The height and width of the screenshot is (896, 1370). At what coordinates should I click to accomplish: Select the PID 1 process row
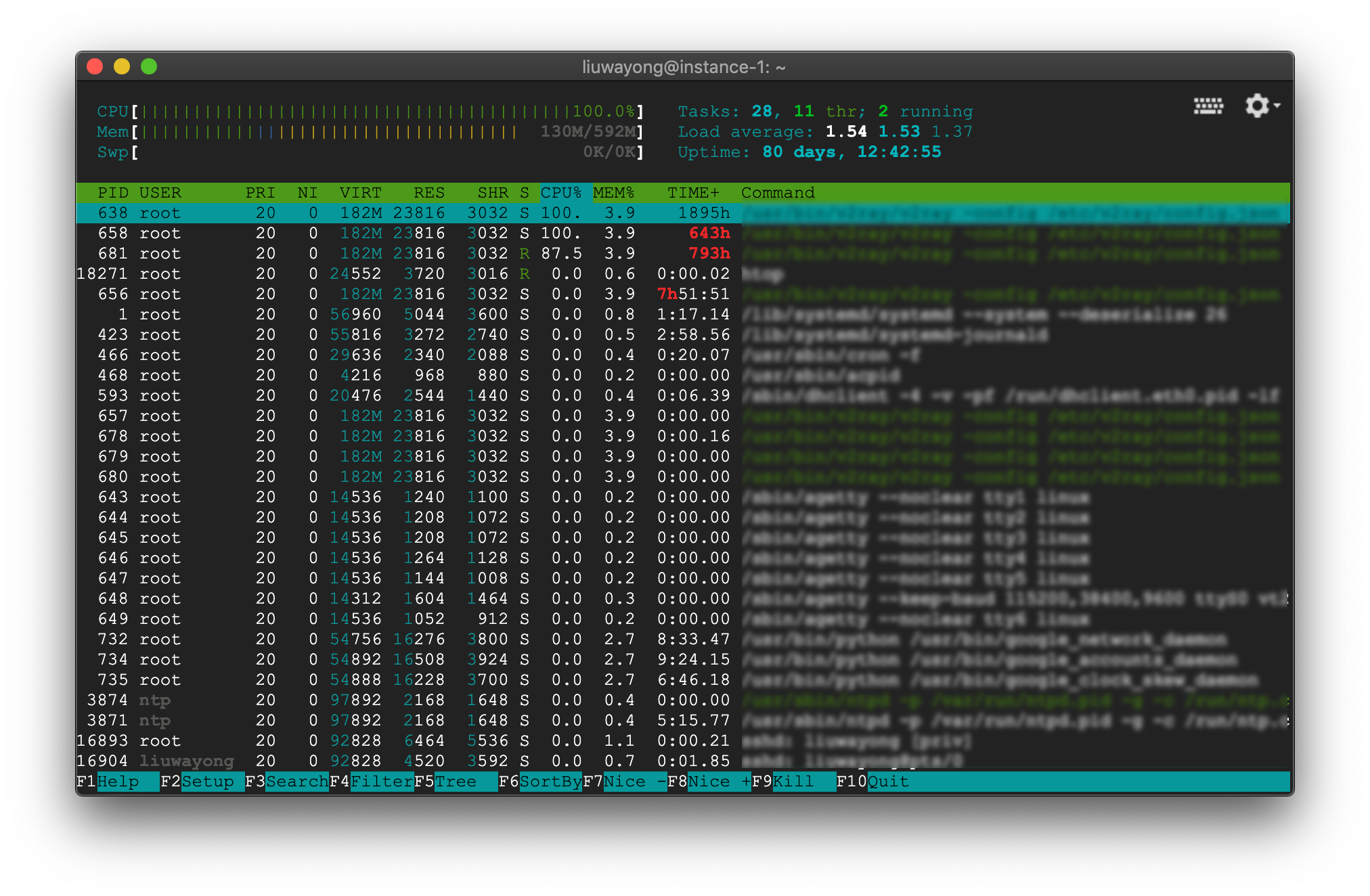pyautogui.click(x=683, y=315)
